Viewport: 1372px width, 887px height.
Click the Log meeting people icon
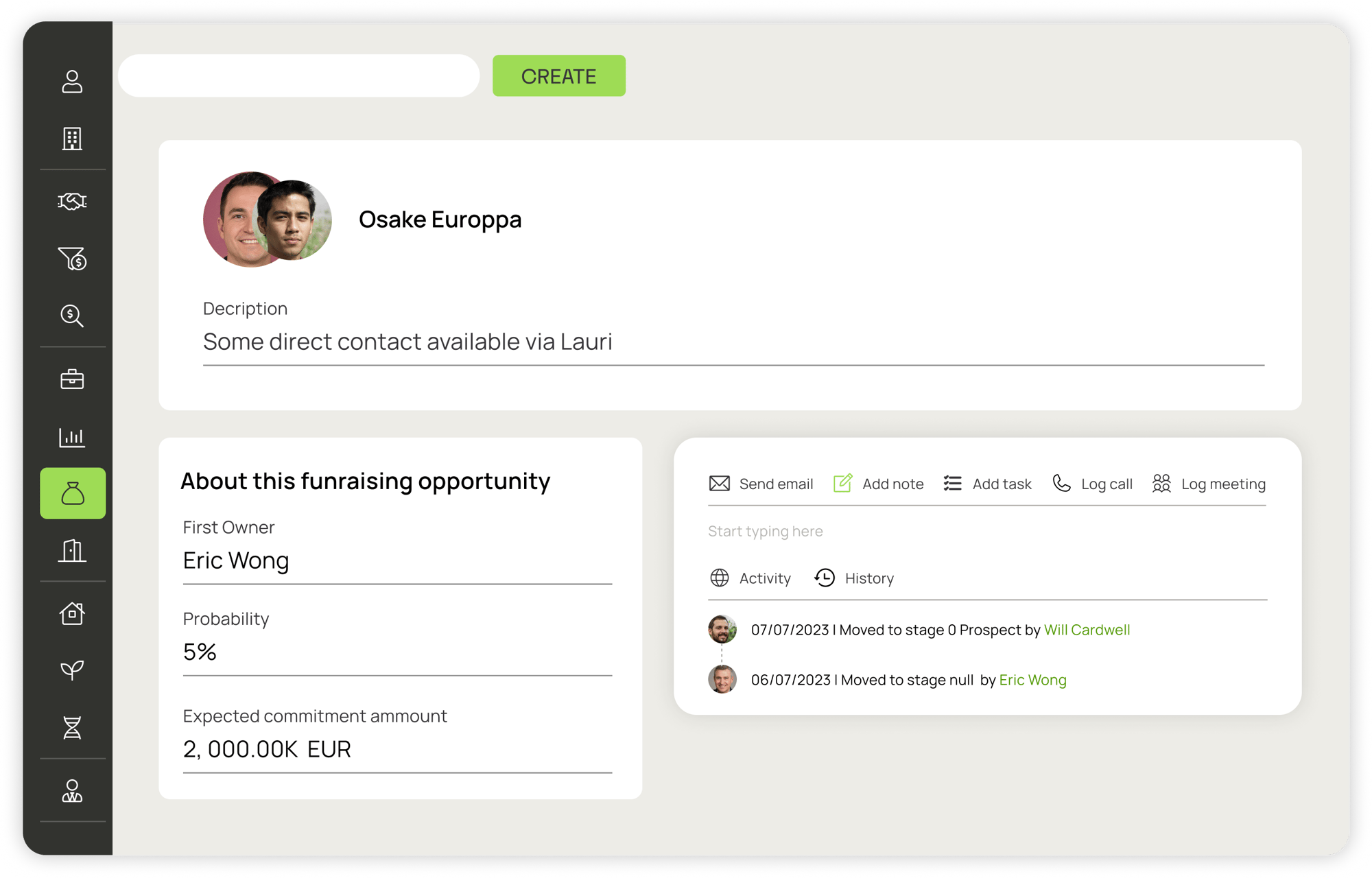click(x=1161, y=484)
